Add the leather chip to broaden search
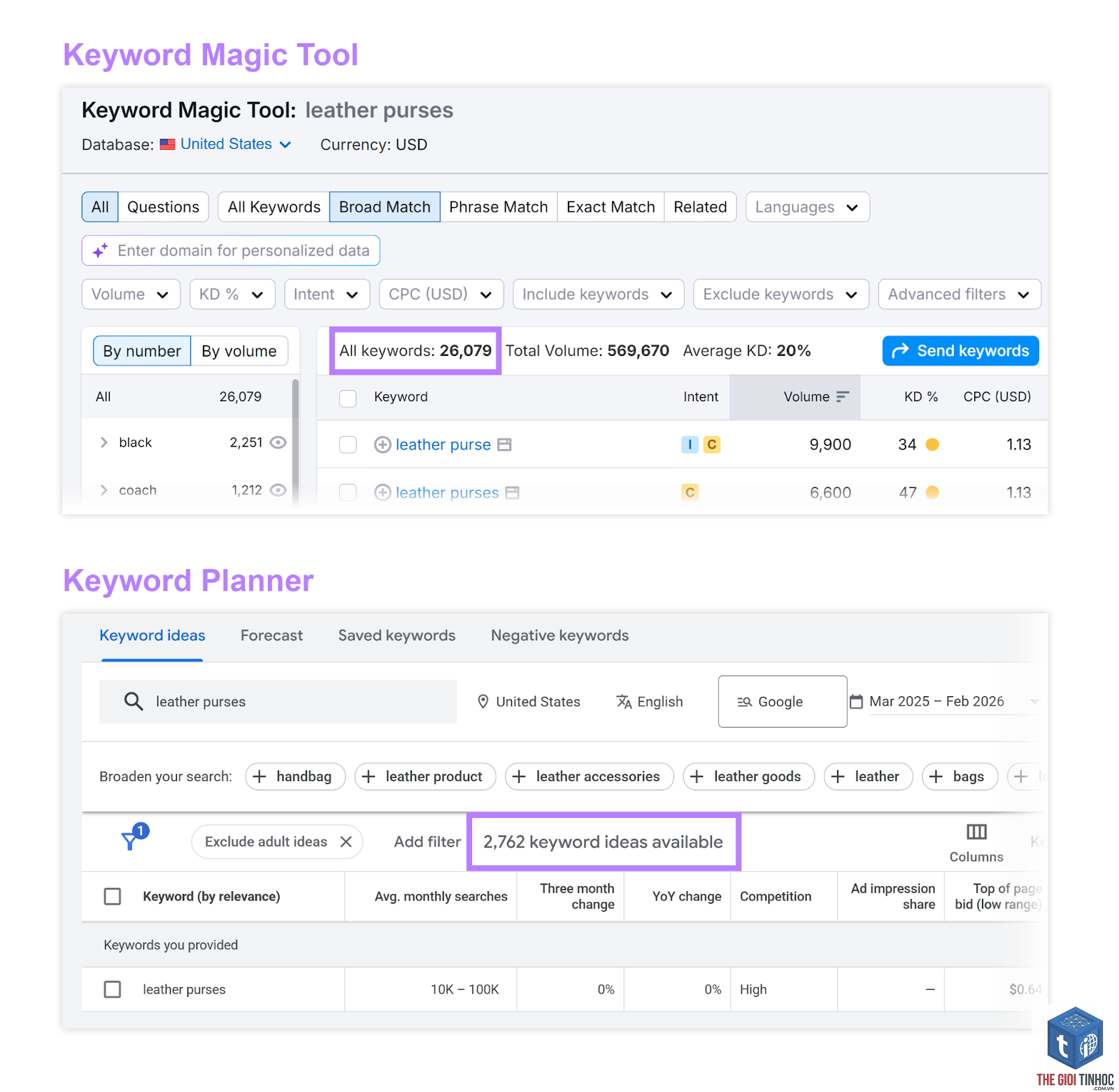This screenshot has height=1092, width=1119. click(x=868, y=777)
